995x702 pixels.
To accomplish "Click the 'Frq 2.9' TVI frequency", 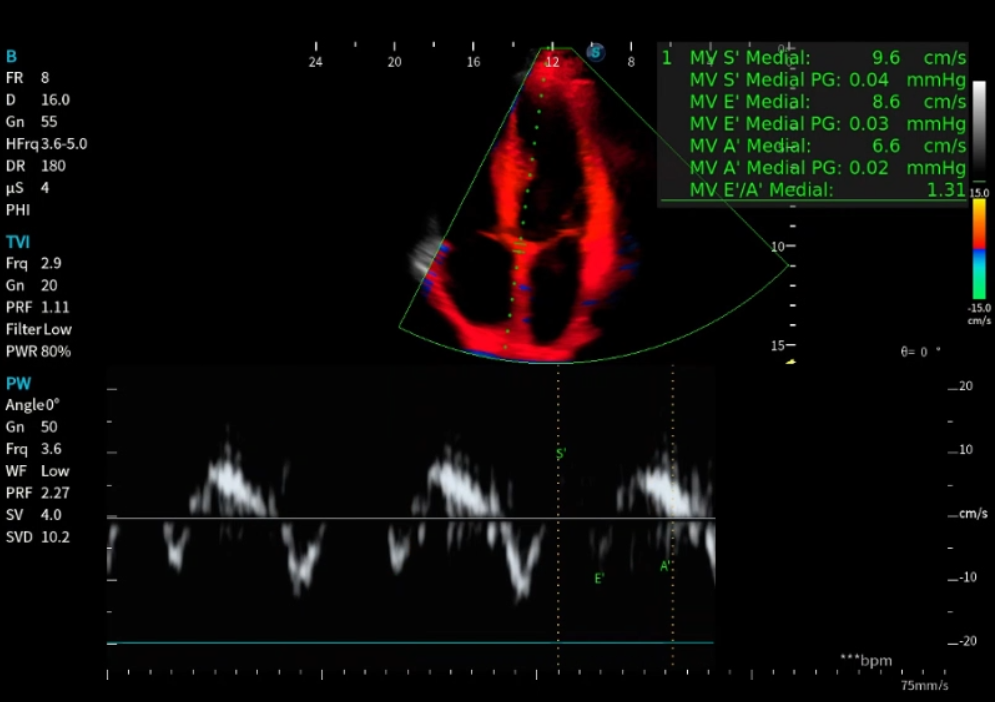I will 34,263.
